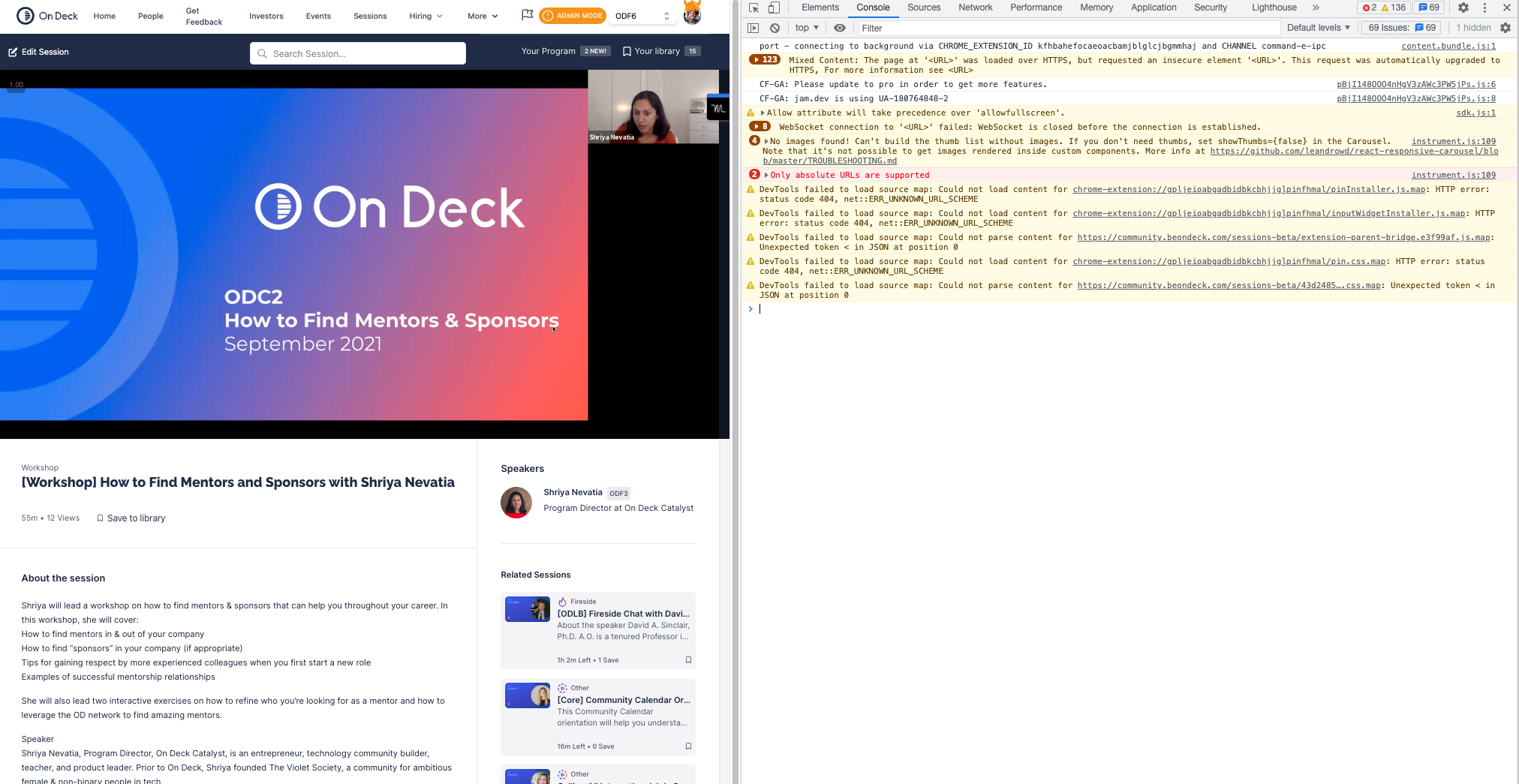This screenshot has width=1519, height=784.
Task: Focus the console Filter field
Action: (1069, 28)
